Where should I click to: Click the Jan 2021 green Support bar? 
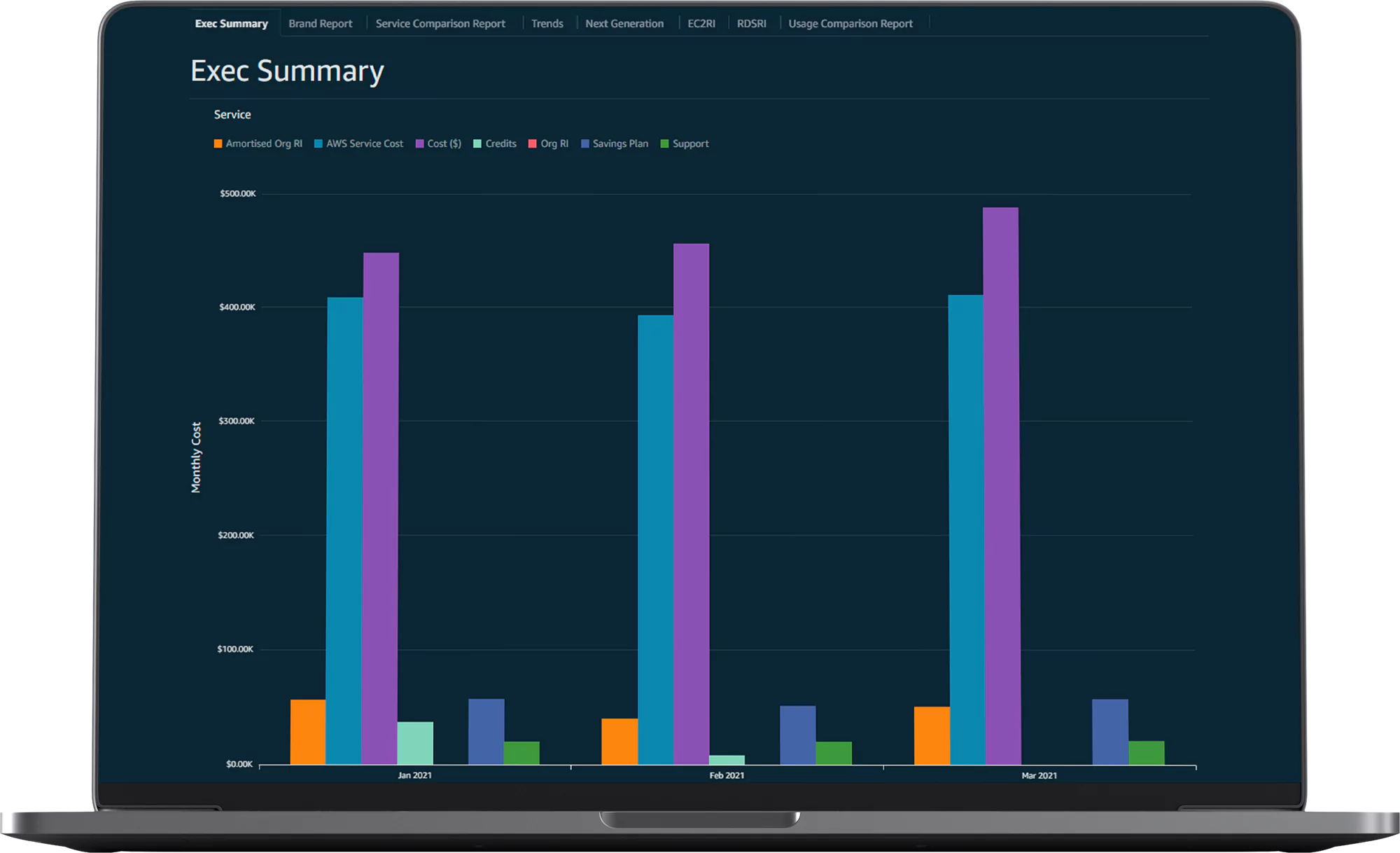coord(521,753)
